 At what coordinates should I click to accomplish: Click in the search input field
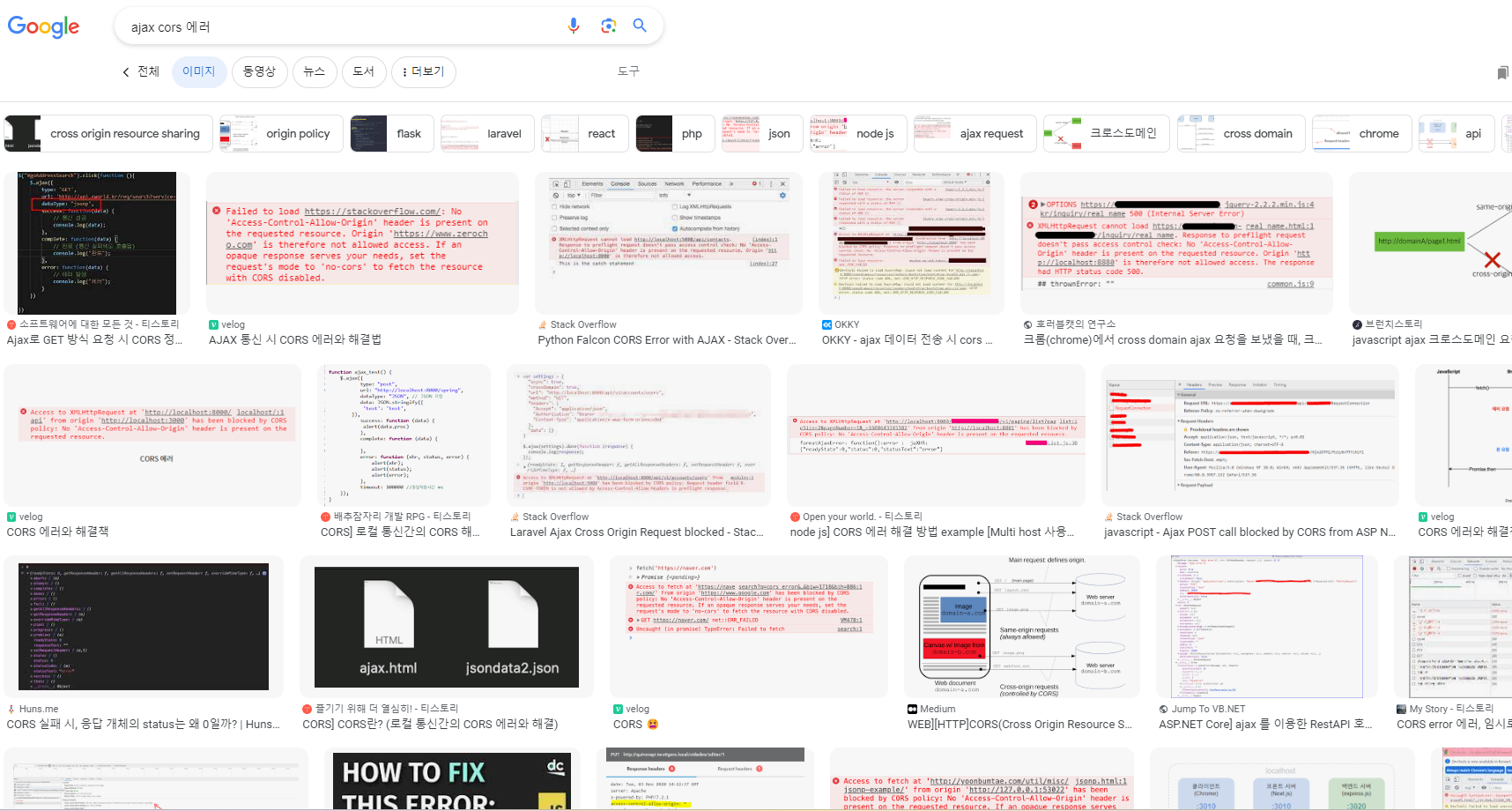344,27
